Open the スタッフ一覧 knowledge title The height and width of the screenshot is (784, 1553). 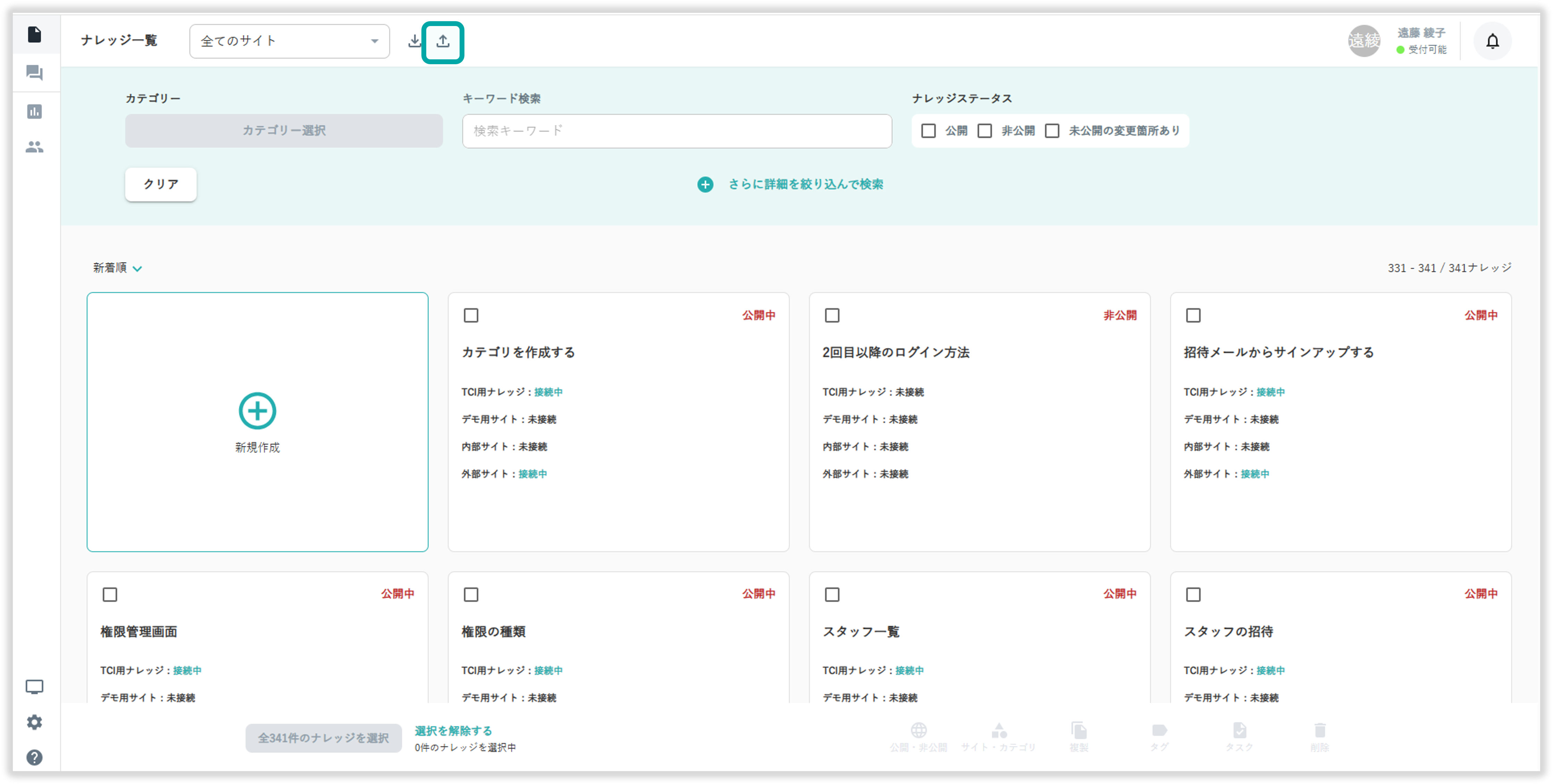[861, 632]
